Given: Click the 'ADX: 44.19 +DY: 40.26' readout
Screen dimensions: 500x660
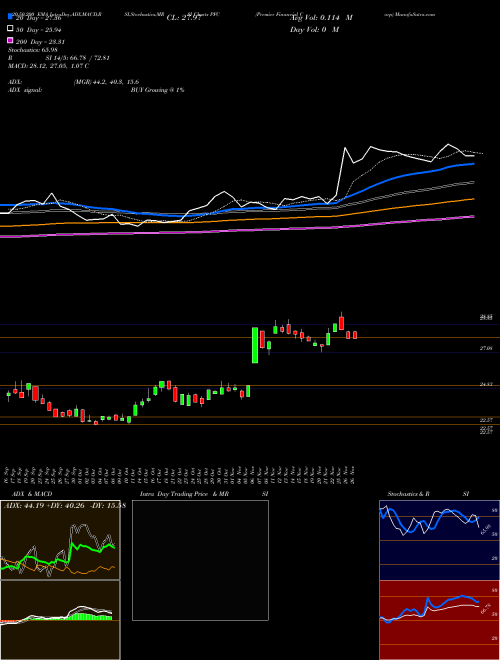Looking at the screenshot, I should point(44,506).
